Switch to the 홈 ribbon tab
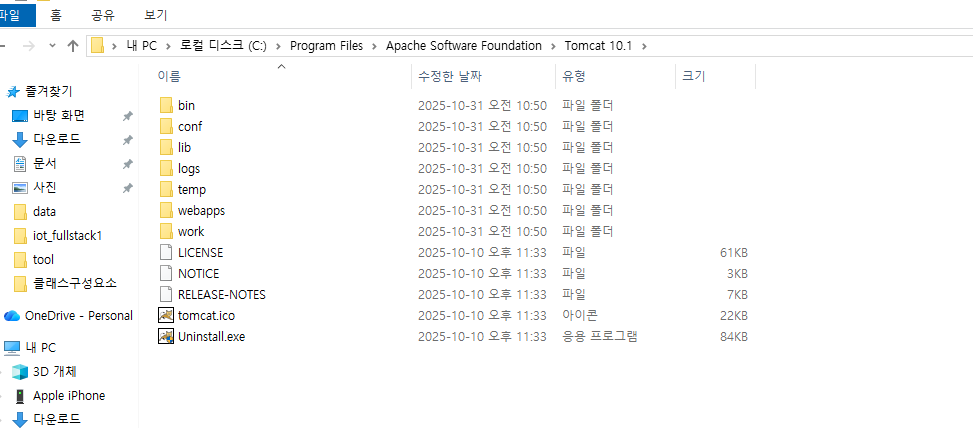The width and height of the screenshot is (973, 428). point(56,15)
